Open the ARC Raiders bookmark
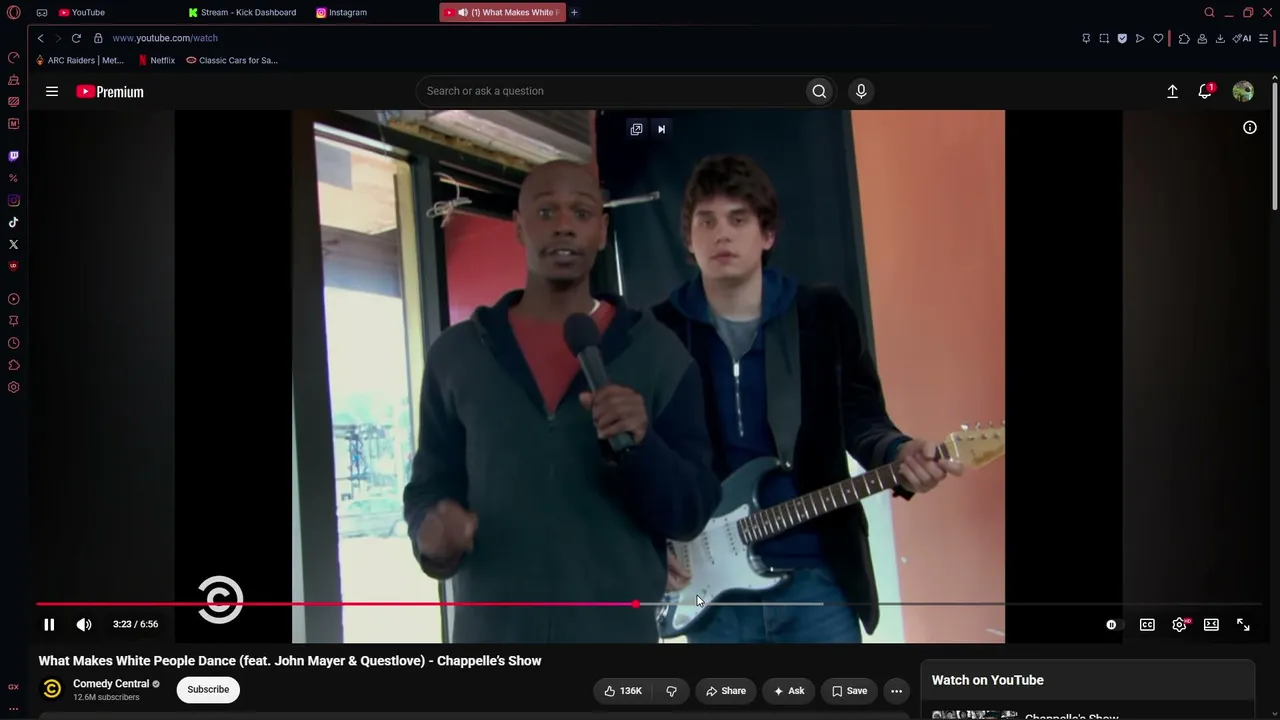The height and width of the screenshot is (720, 1280). pyautogui.click(x=79, y=60)
